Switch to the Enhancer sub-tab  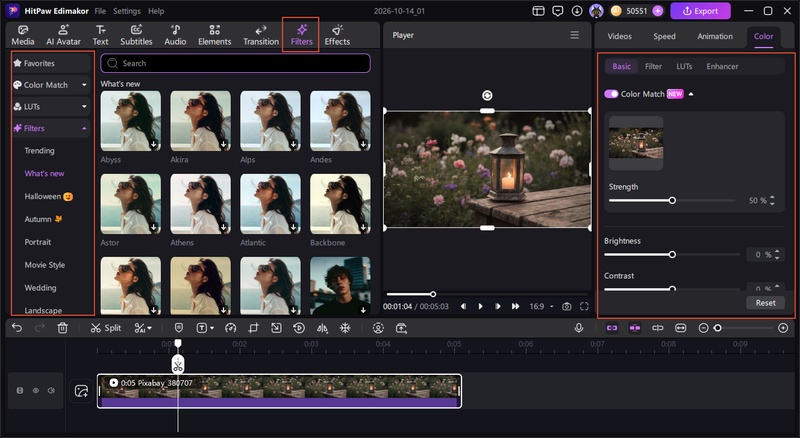(722, 66)
